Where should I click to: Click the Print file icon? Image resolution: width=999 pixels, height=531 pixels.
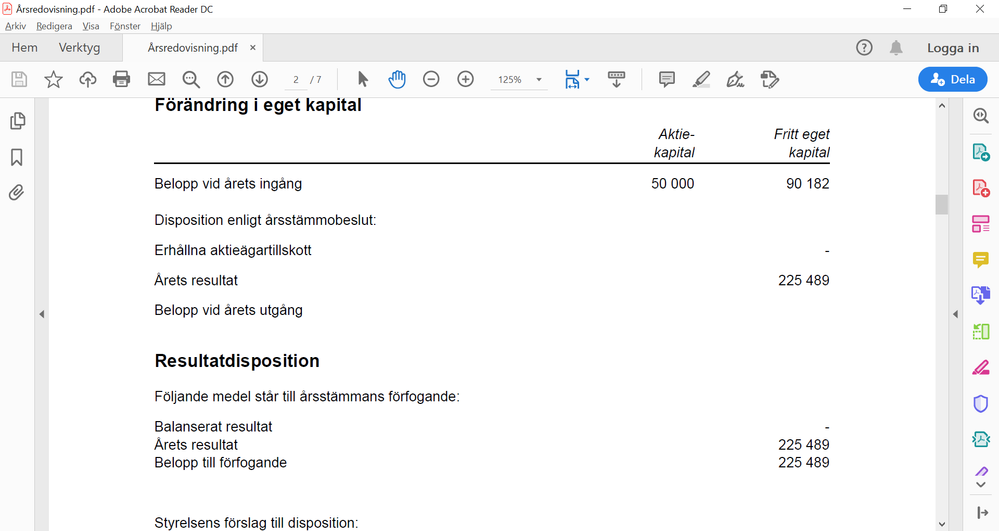coord(122,80)
